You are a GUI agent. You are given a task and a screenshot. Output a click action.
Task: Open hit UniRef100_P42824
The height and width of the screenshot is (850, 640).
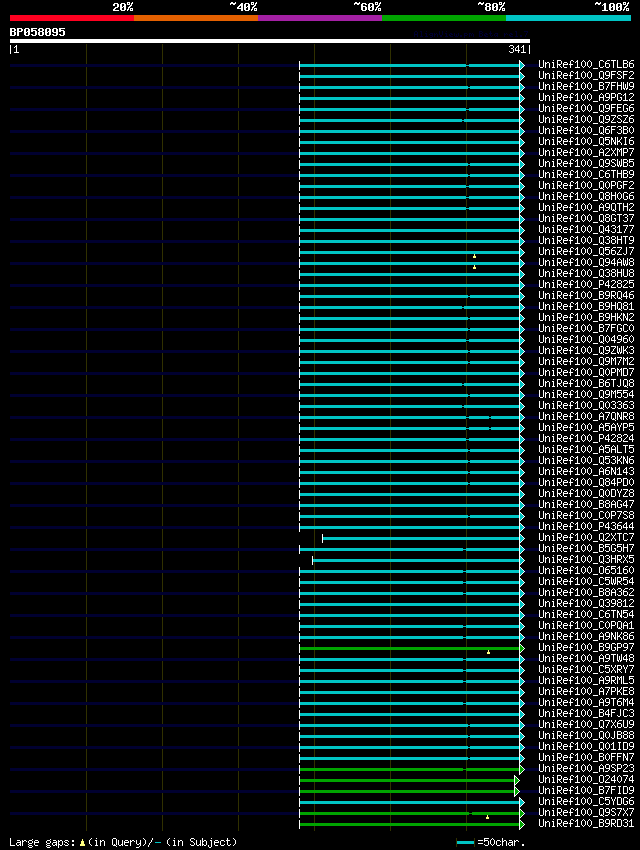586,439
